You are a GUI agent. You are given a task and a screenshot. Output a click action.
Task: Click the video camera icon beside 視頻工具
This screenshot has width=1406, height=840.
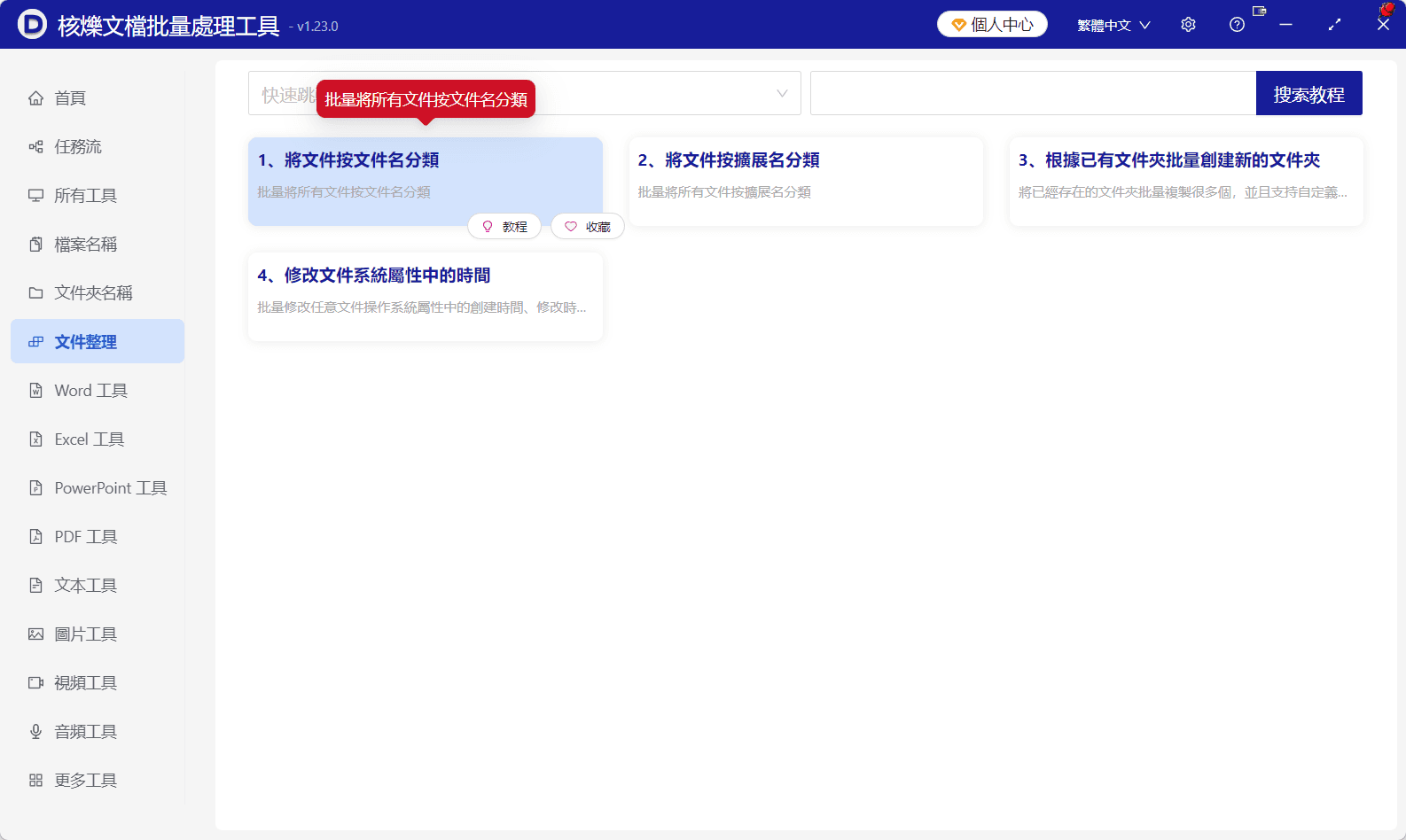pos(35,682)
